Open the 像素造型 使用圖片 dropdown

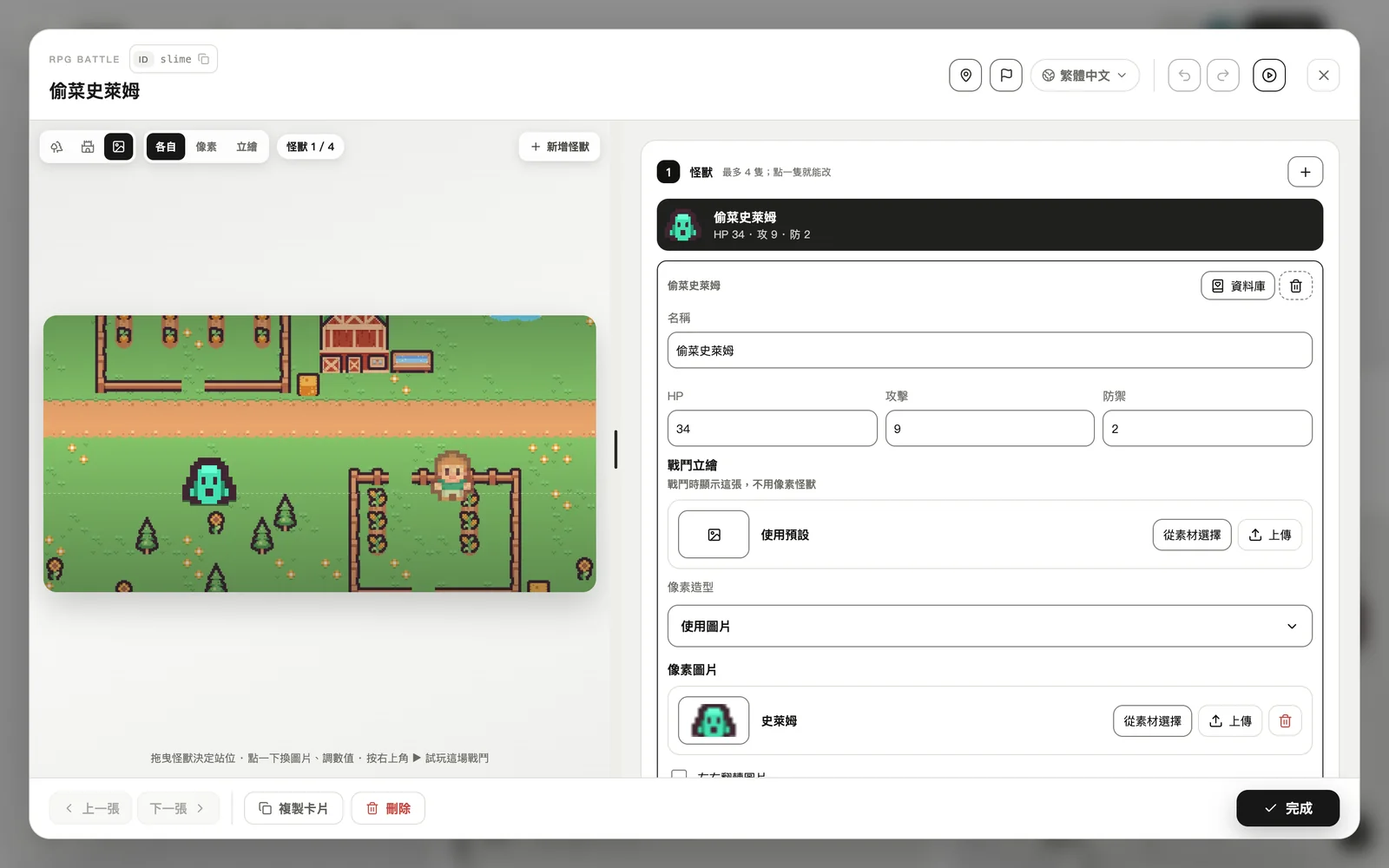click(x=990, y=626)
